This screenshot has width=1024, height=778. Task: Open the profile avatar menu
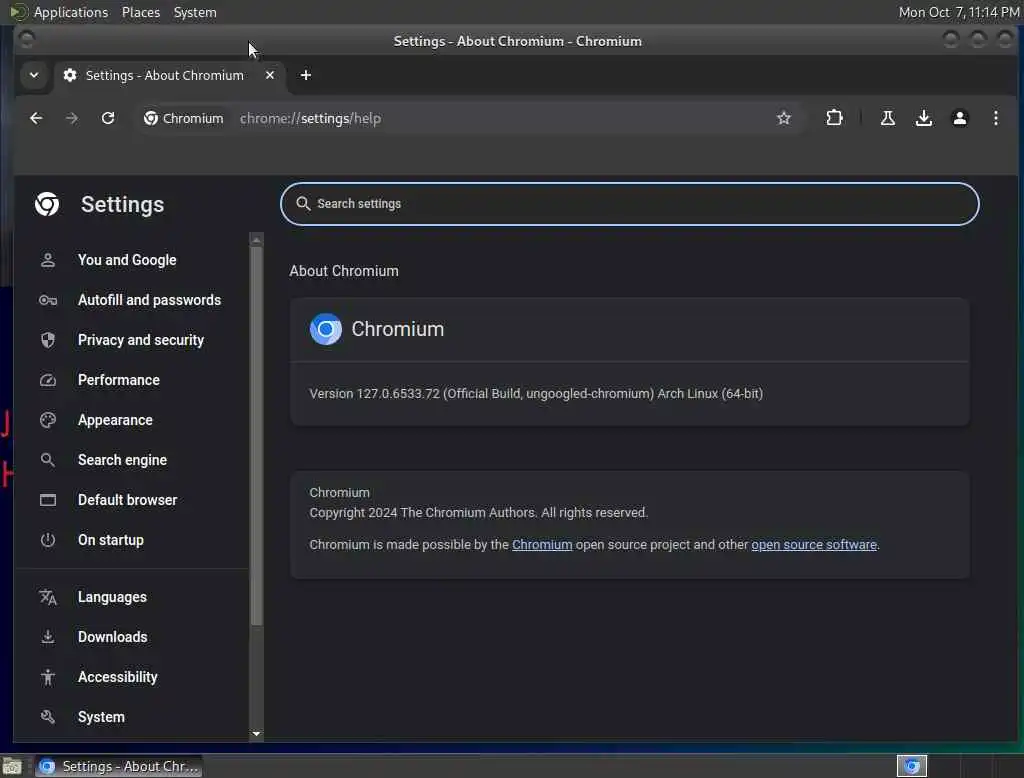click(959, 118)
